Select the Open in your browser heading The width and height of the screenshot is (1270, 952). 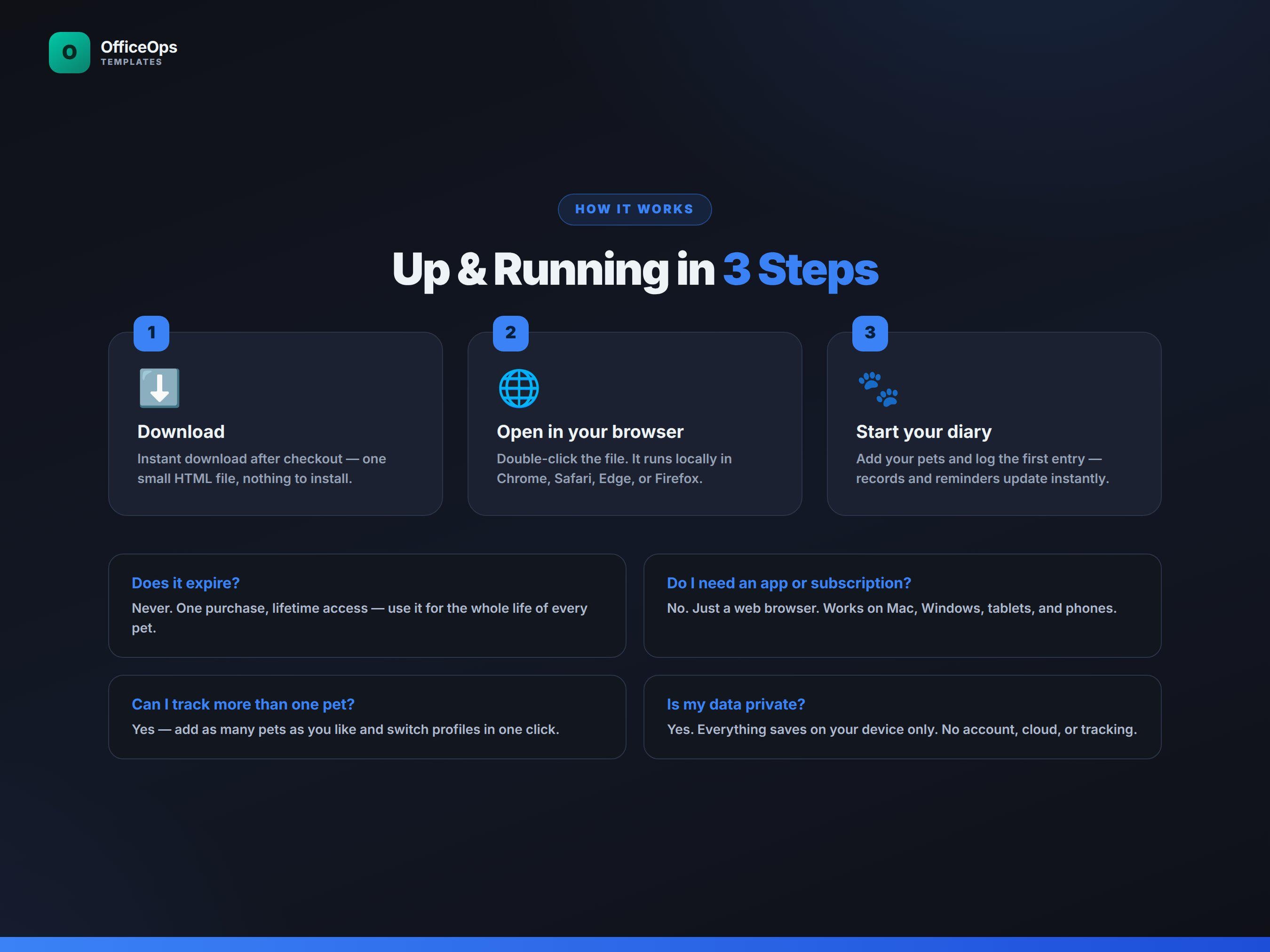click(590, 432)
